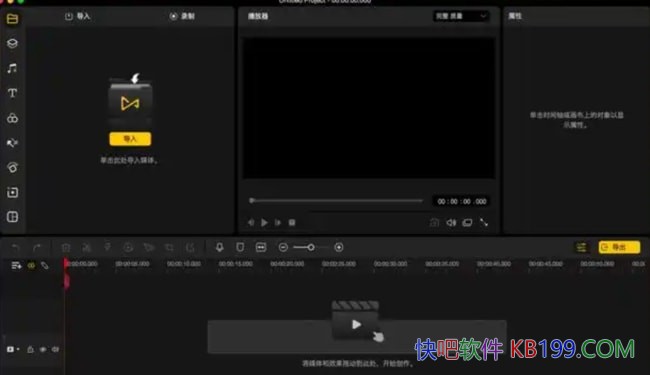Image resolution: width=650 pixels, height=375 pixels.
Task: Toggle the track lock icon
Action: tap(30, 349)
